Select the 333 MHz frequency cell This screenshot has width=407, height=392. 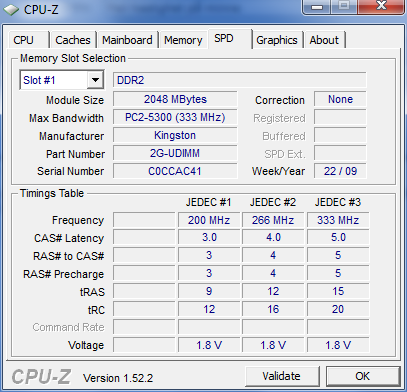pos(338,220)
